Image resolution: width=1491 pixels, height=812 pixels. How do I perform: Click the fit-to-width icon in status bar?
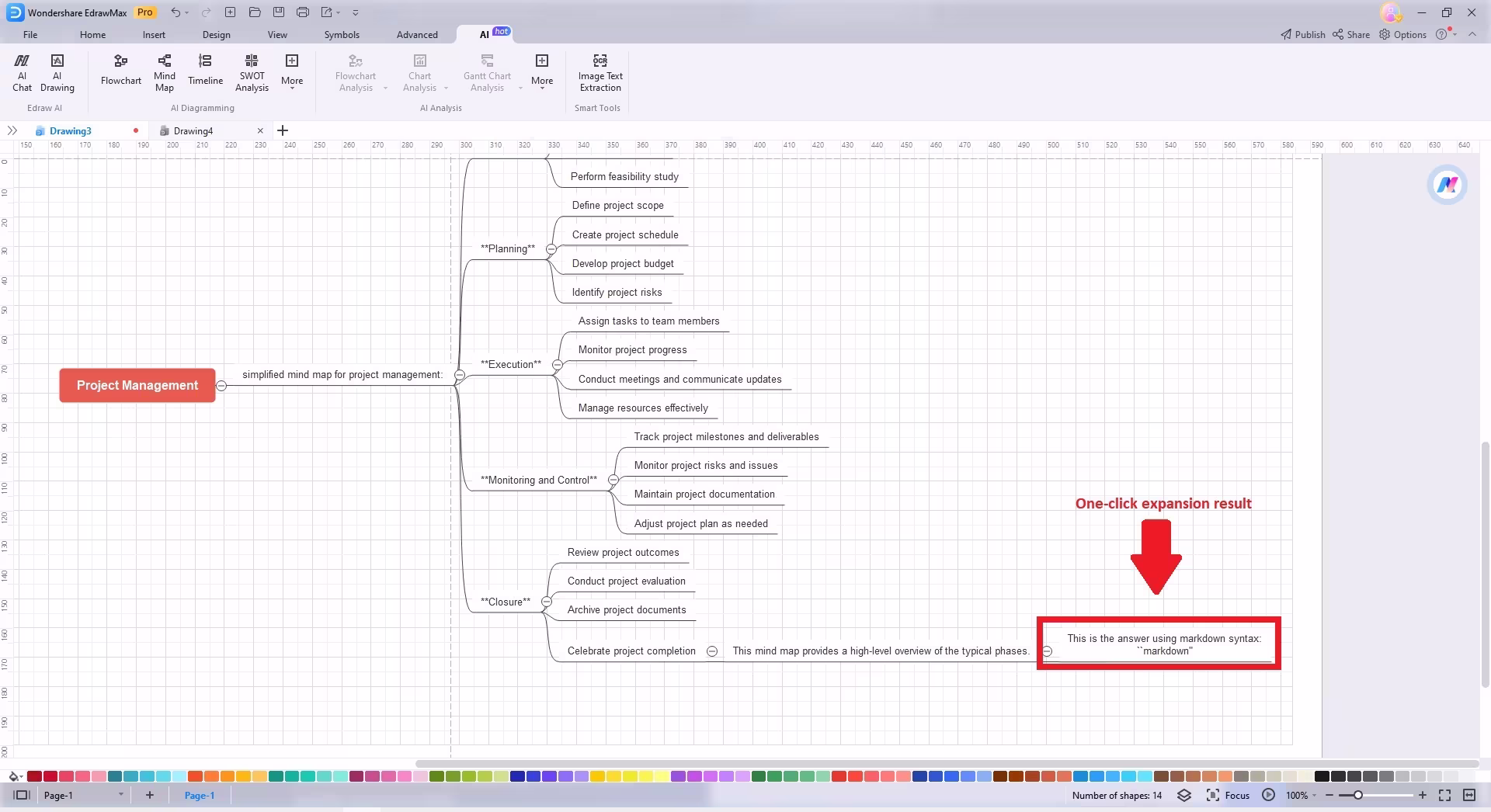tap(1469, 796)
